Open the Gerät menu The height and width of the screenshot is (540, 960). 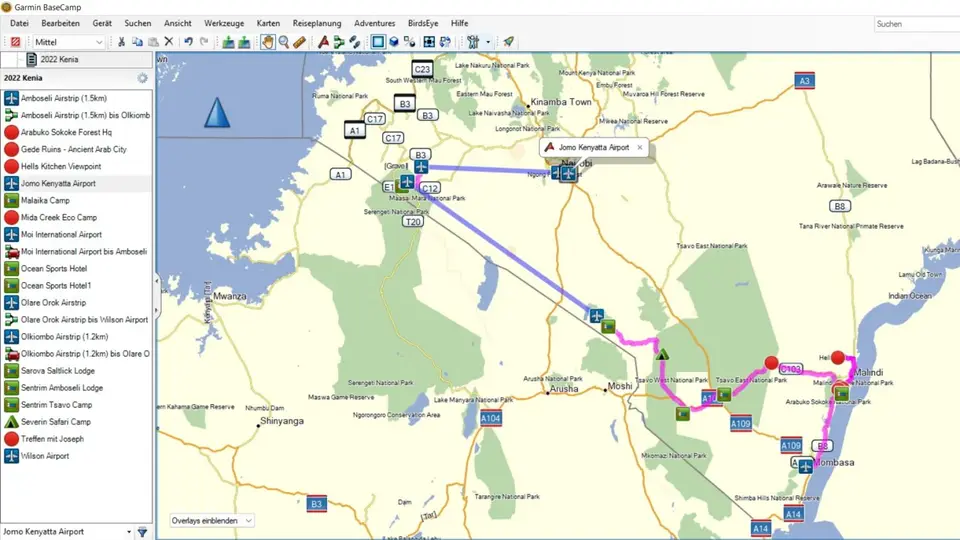point(102,23)
